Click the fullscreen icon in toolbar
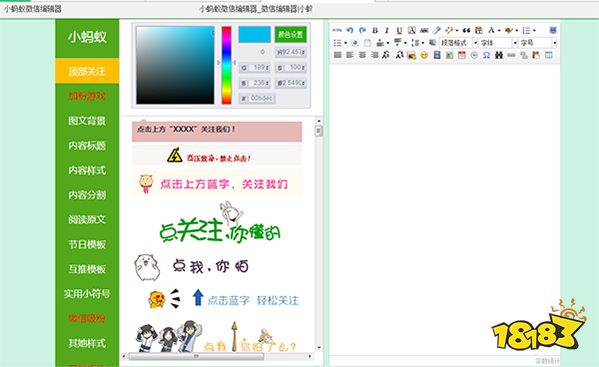The height and width of the screenshot is (367, 599). [552, 30]
